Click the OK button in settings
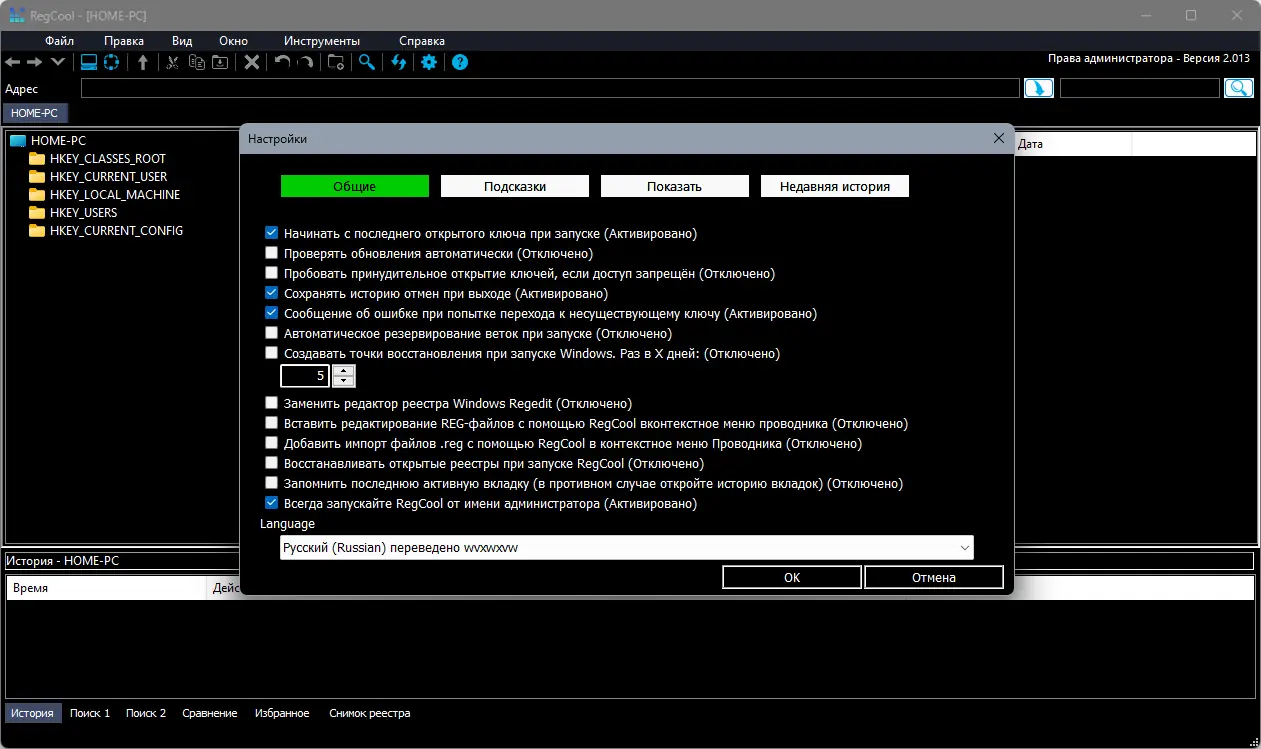The image size is (1261, 749). (792, 577)
